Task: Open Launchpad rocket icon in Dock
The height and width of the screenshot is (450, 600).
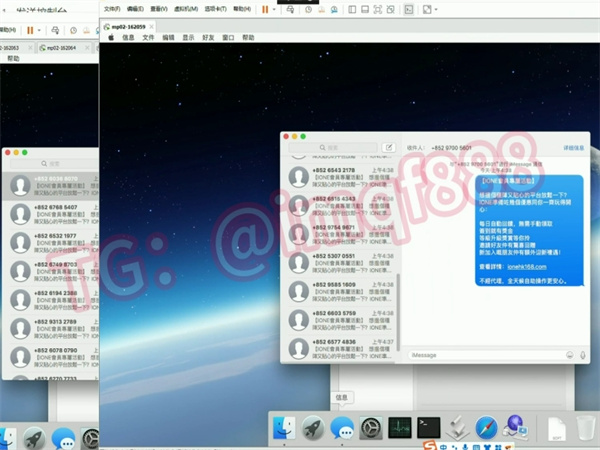Action: (314, 429)
